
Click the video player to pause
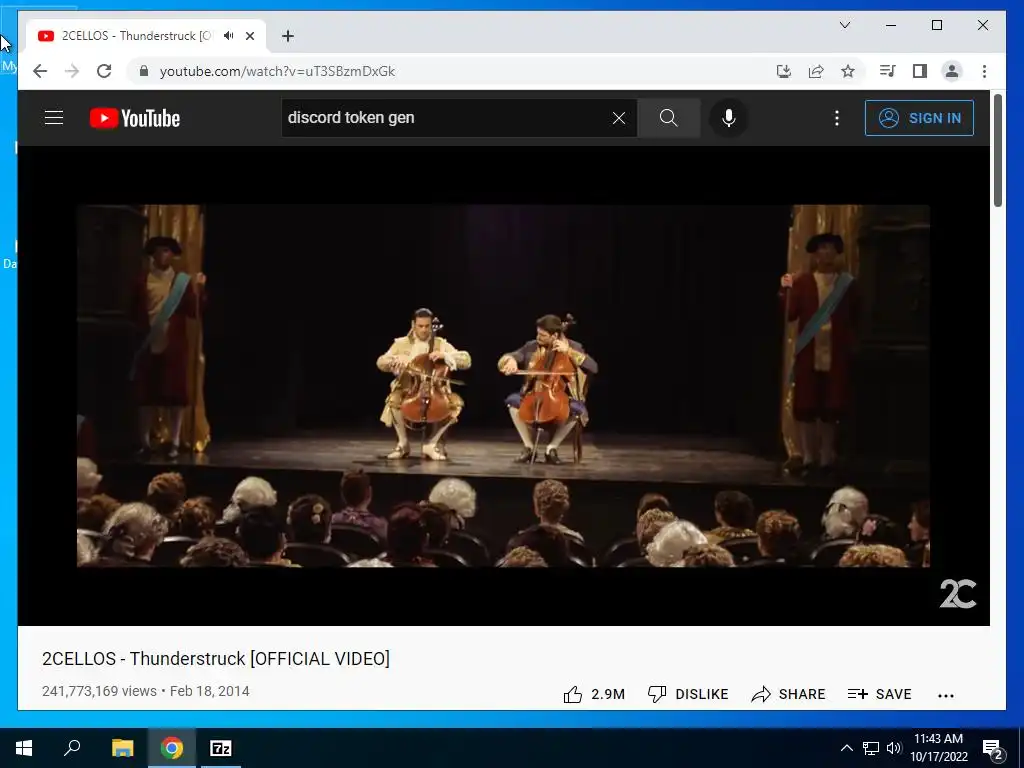tap(504, 385)
